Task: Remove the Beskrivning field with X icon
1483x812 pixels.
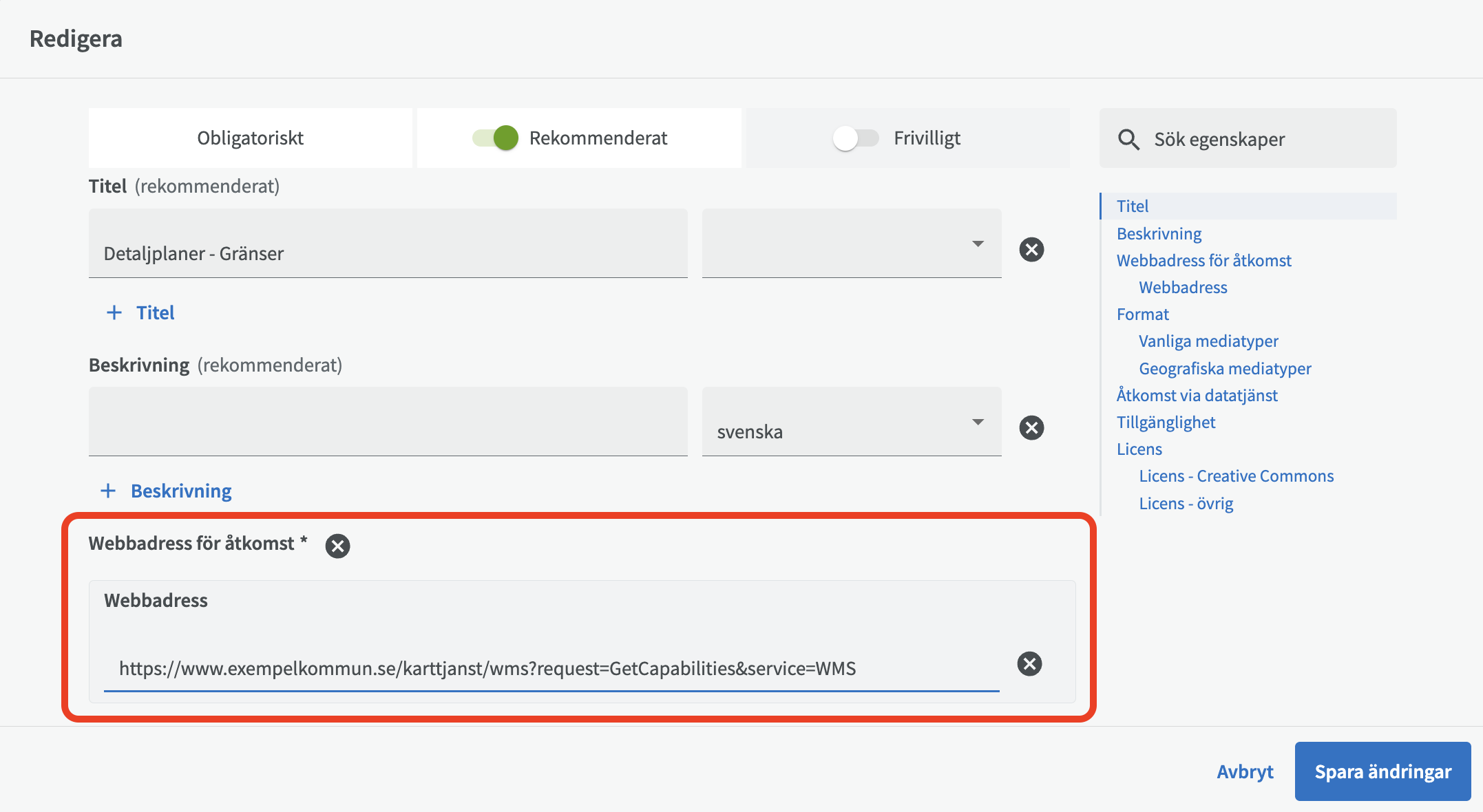Action: [x=1031, y=427]
